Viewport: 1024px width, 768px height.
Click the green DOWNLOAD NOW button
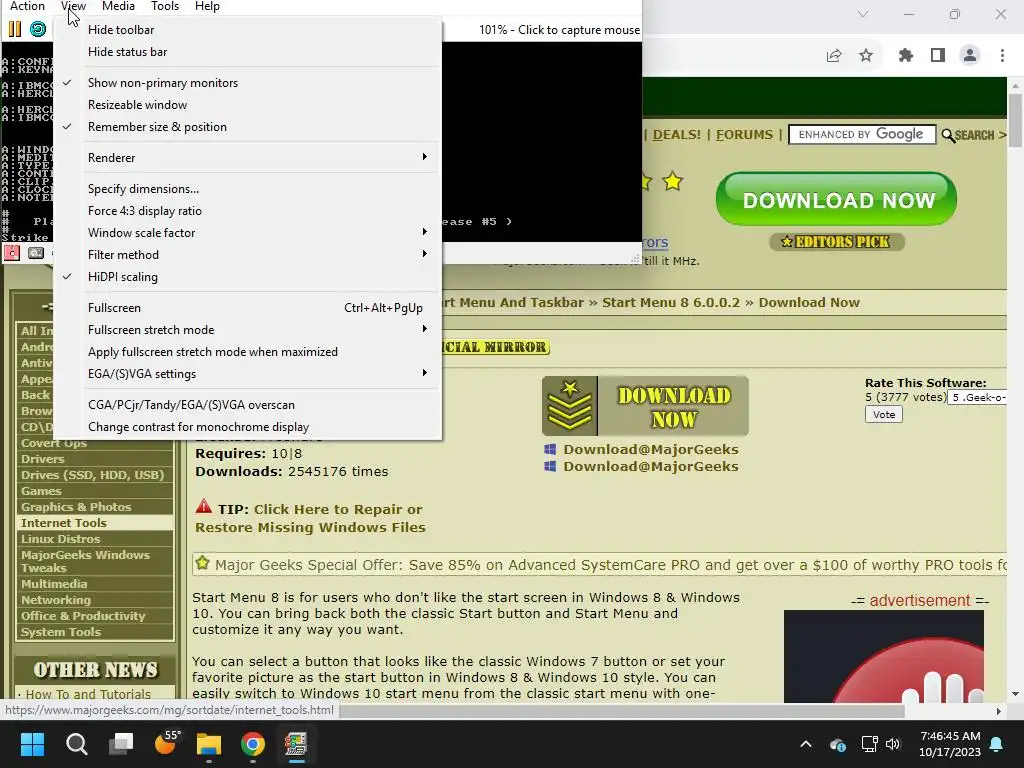pos(837,199)
